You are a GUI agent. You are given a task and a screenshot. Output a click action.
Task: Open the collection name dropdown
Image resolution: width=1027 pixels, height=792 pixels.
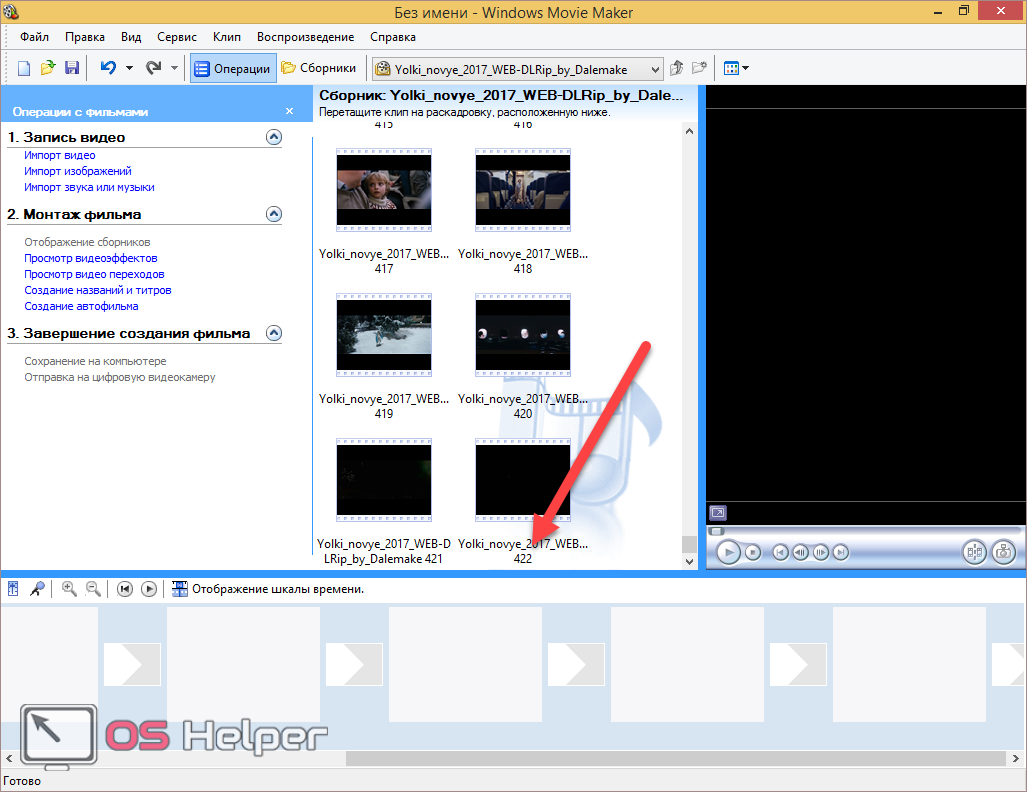click(x=655, y=69)
